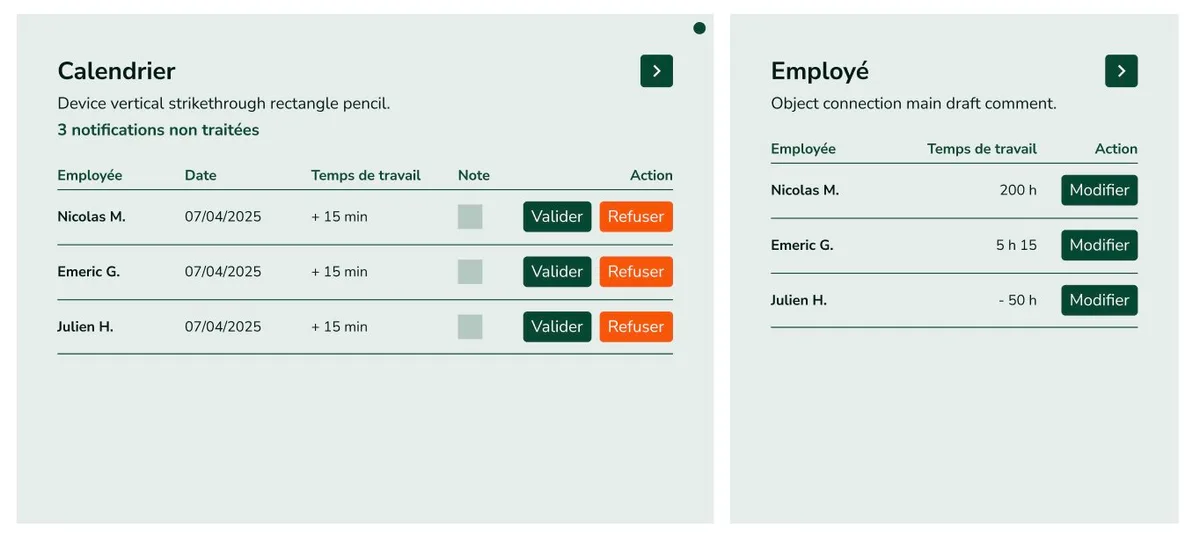1200x542 pixels.
Task: Open the Calendrier panel arrow button
Action: click(x=656, y=71)
